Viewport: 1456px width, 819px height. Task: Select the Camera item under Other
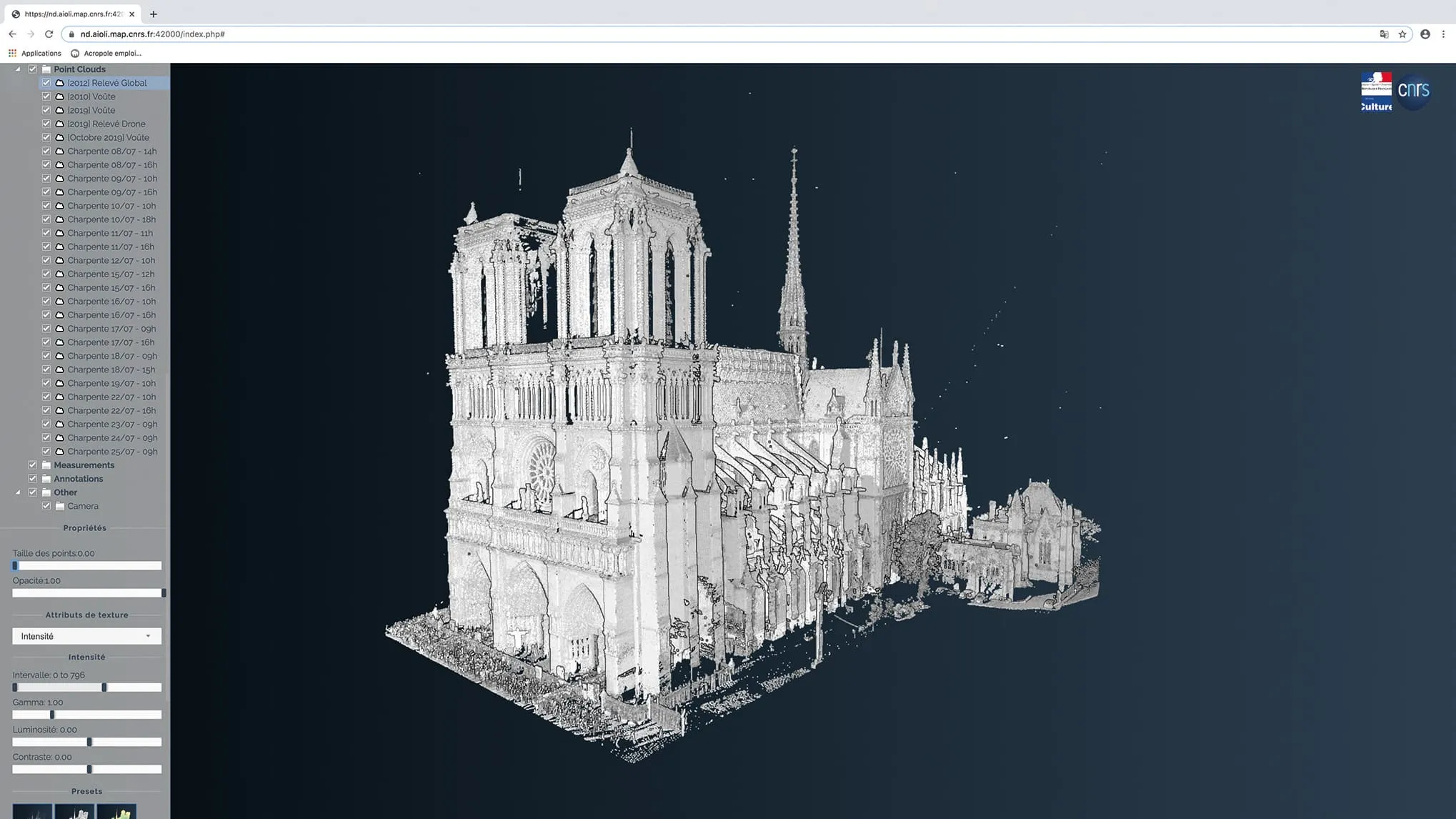[x=83, y=506]
